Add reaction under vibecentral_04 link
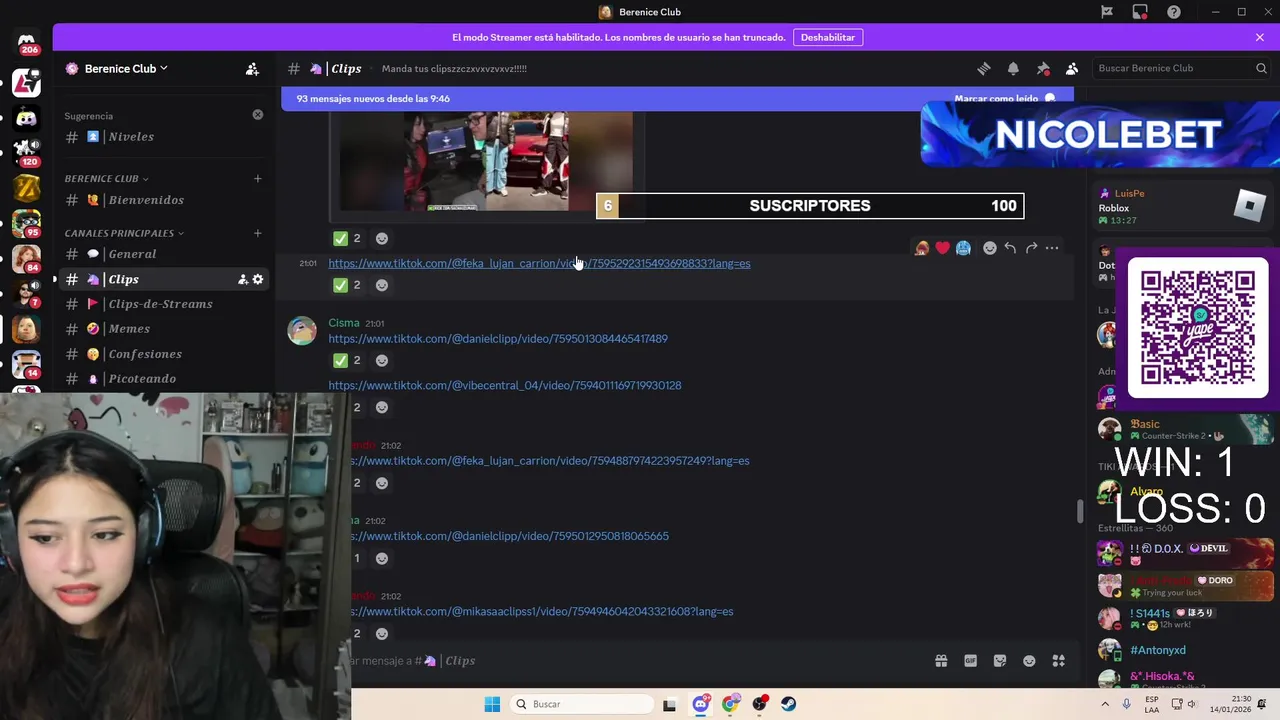Viewport: 1280px width, 720px height. click(x=382, y=407)
